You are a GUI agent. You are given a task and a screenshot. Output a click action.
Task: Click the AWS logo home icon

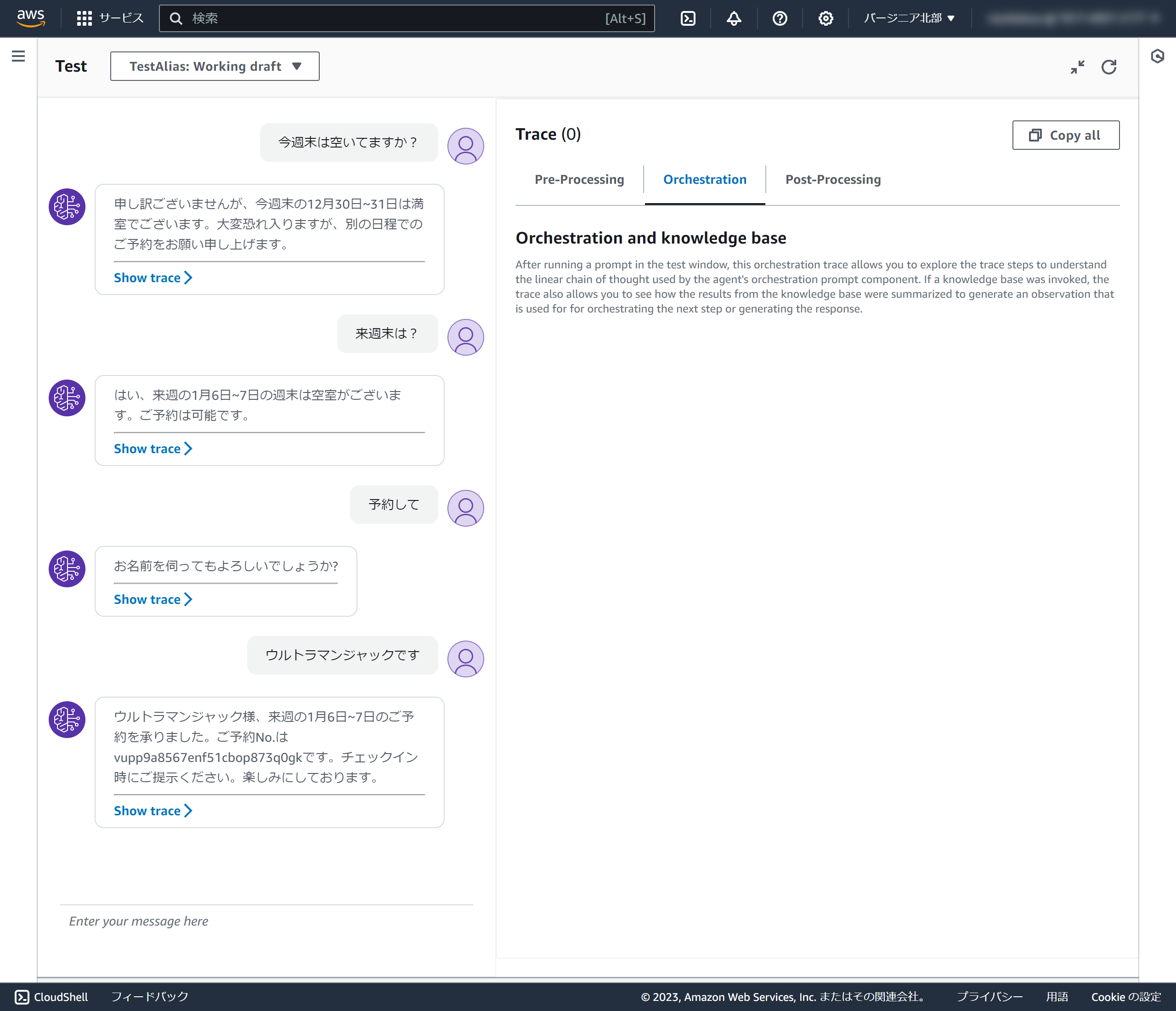pyautogui.click(x=31, y=17)
